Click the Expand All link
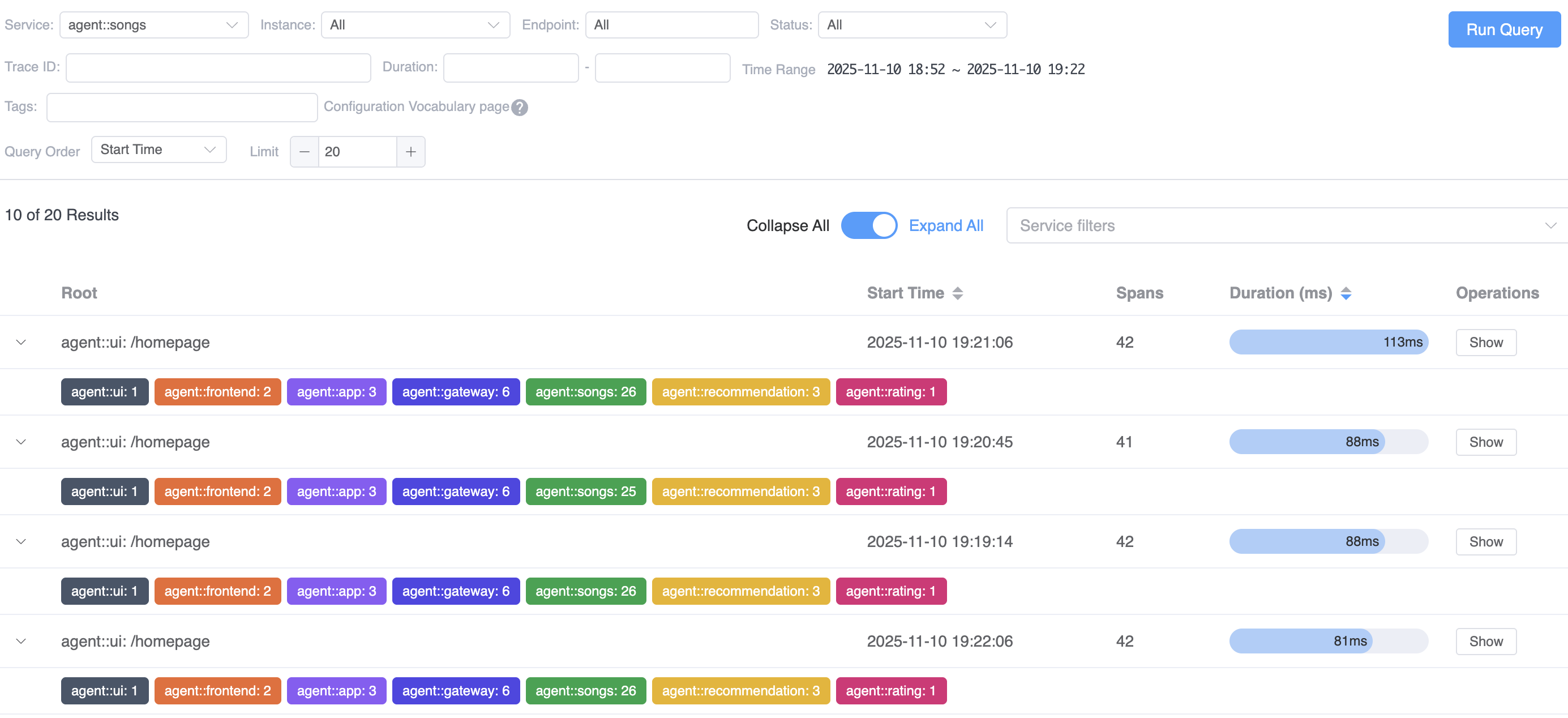 point(945,225)
